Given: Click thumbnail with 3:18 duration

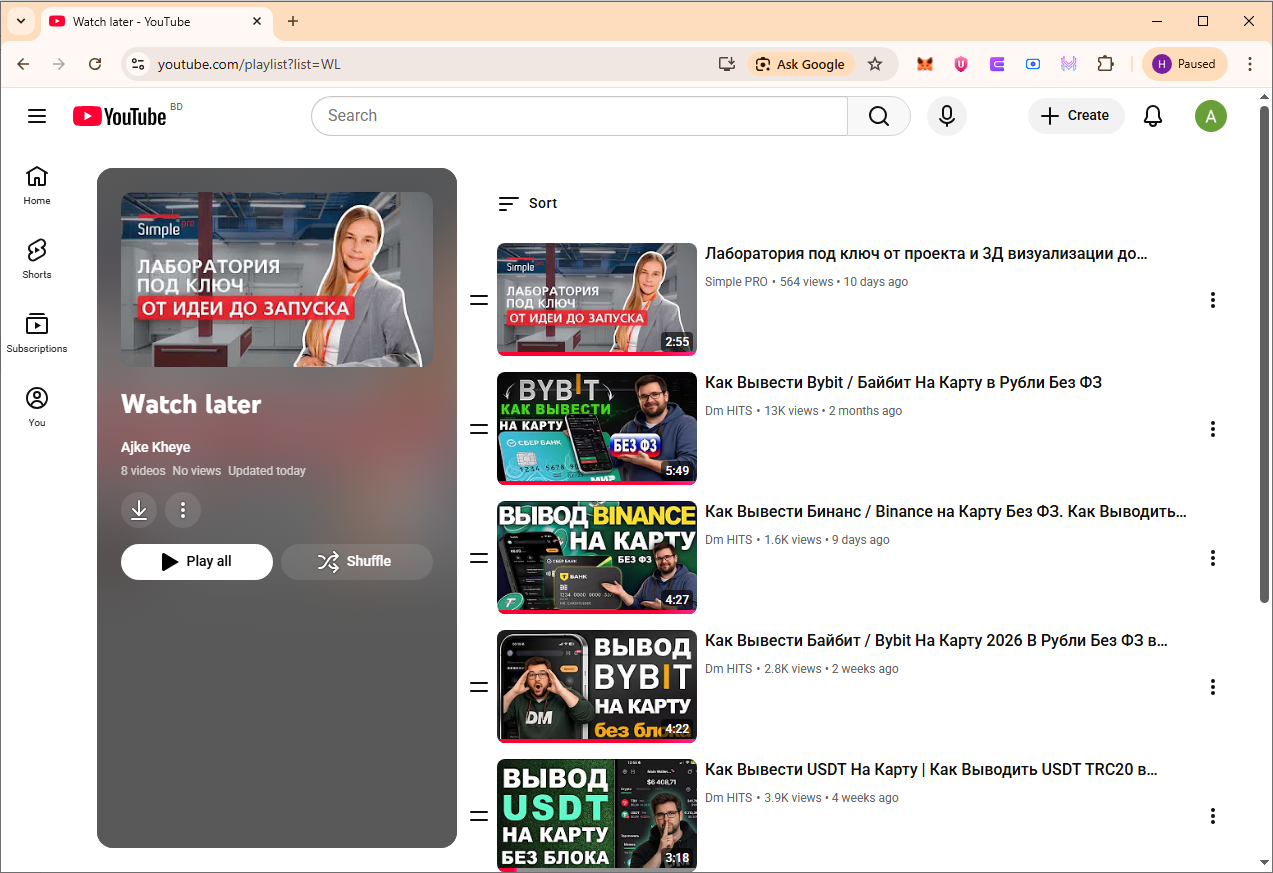Looking at the screenshot, I should tap(597, 815).
